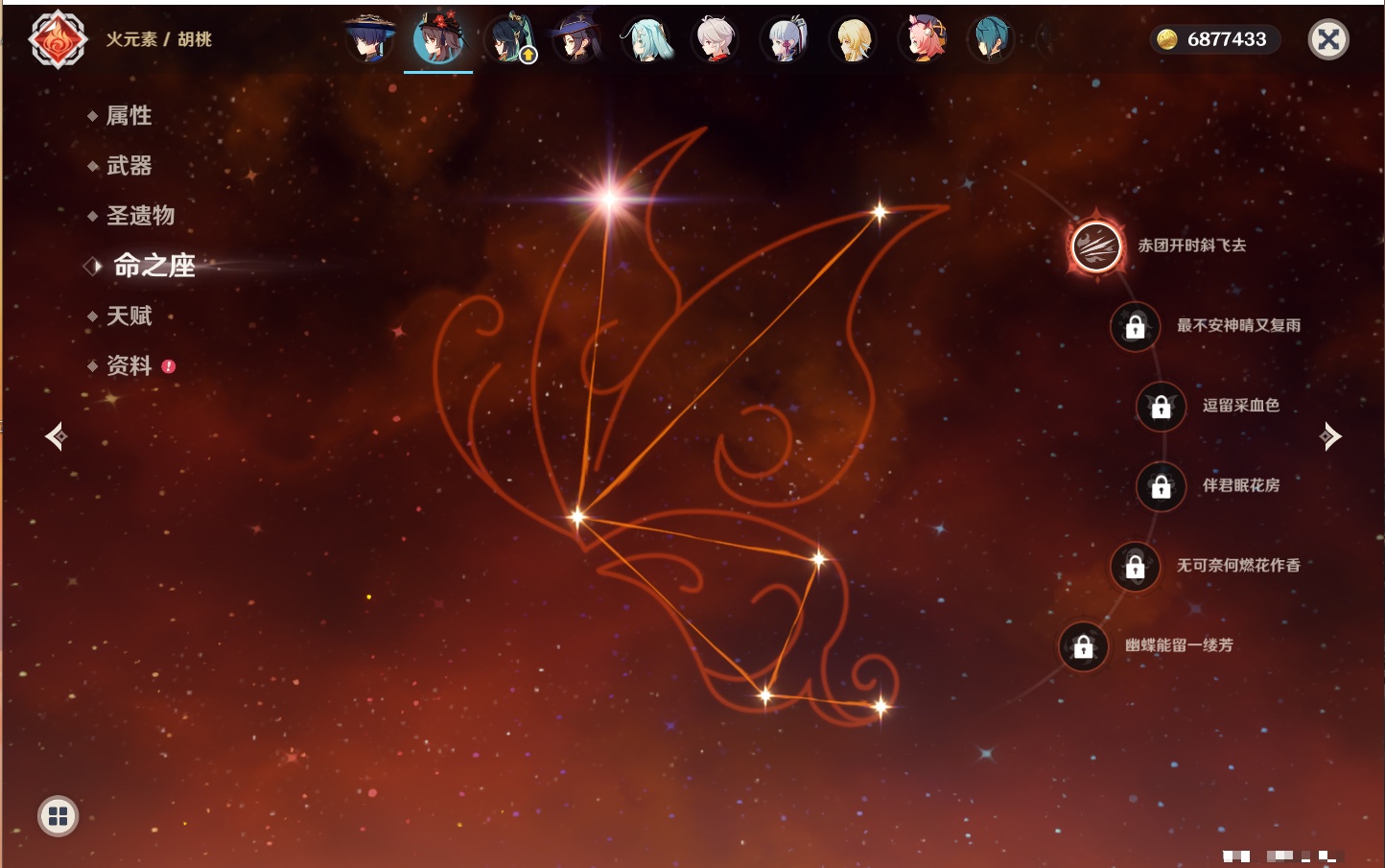The image size is (1385, 868).
Task: Open the 天赋 talents menu
Action: tap(129, 316)
